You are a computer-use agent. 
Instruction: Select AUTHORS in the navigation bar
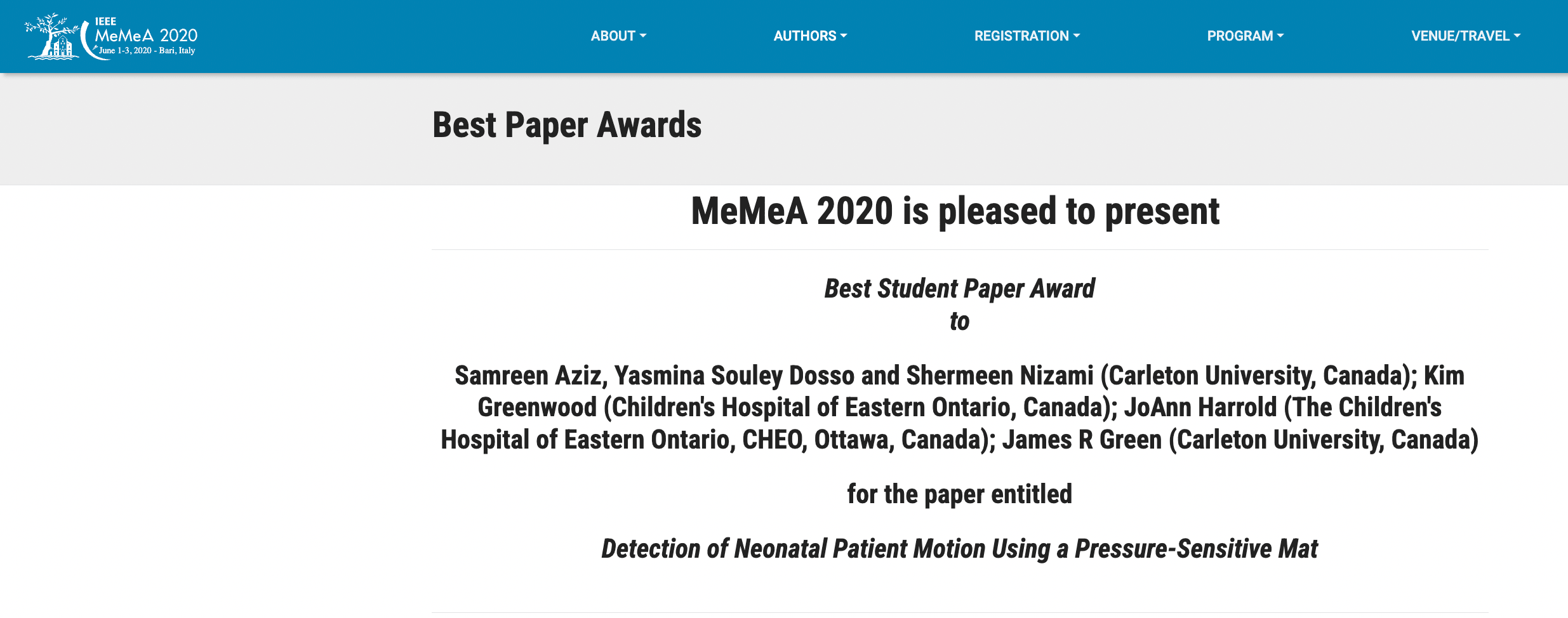pyautogui.click(x=805, y=36)
